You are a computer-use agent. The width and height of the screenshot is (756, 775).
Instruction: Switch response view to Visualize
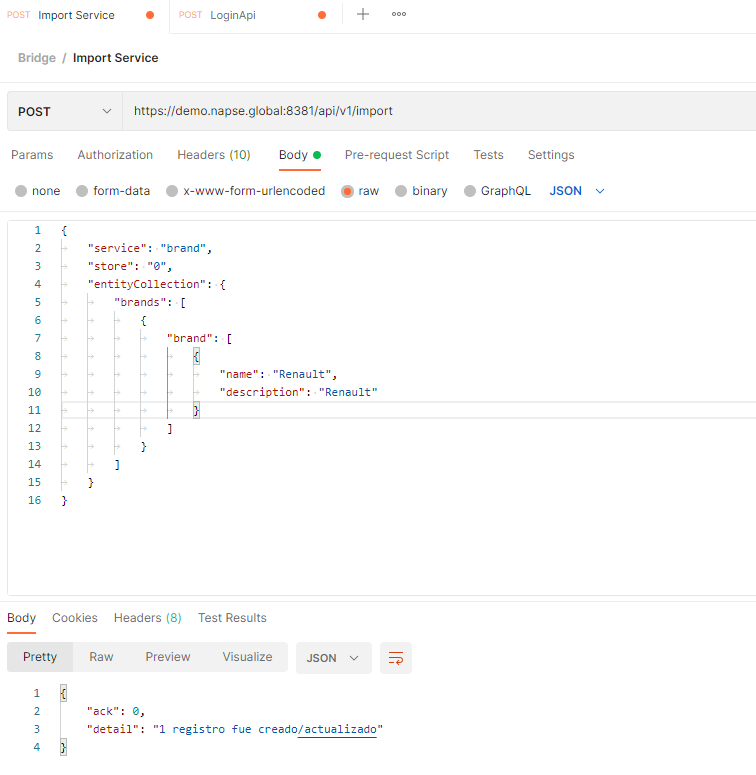(247, 657)
